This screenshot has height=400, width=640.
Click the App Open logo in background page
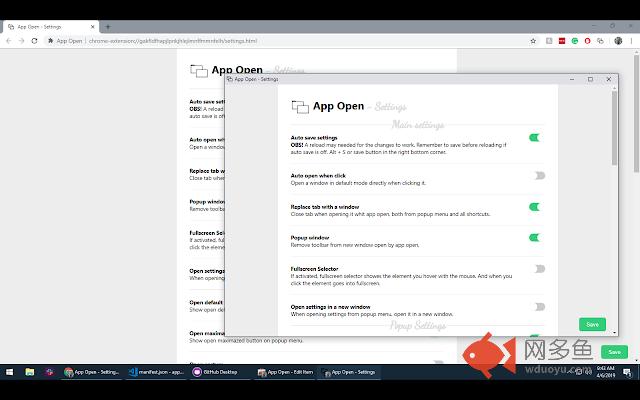(x=199, y=71)
